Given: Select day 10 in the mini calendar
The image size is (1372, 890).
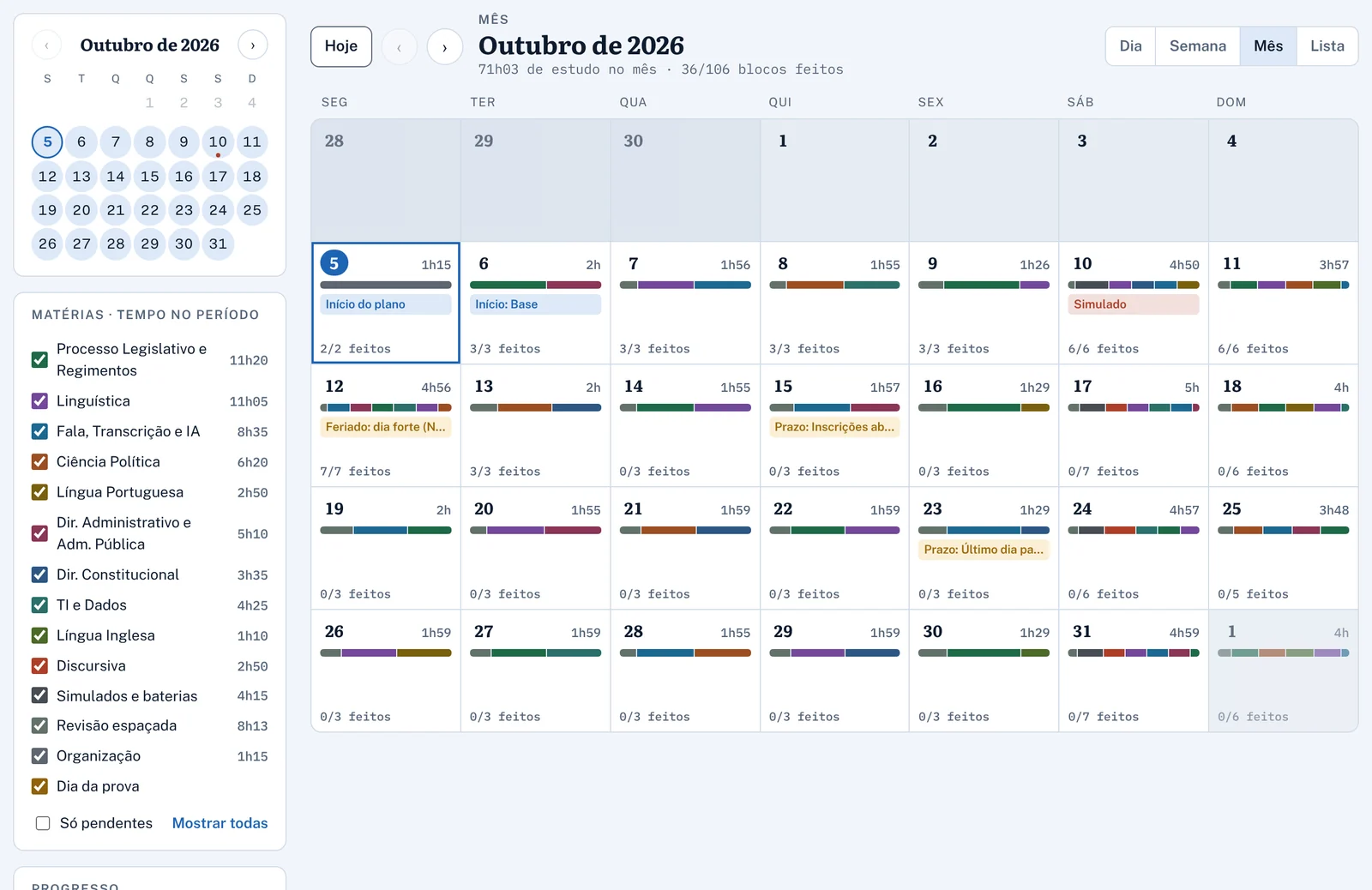Looking at the screenshot, I should click(x=218, y=141).
